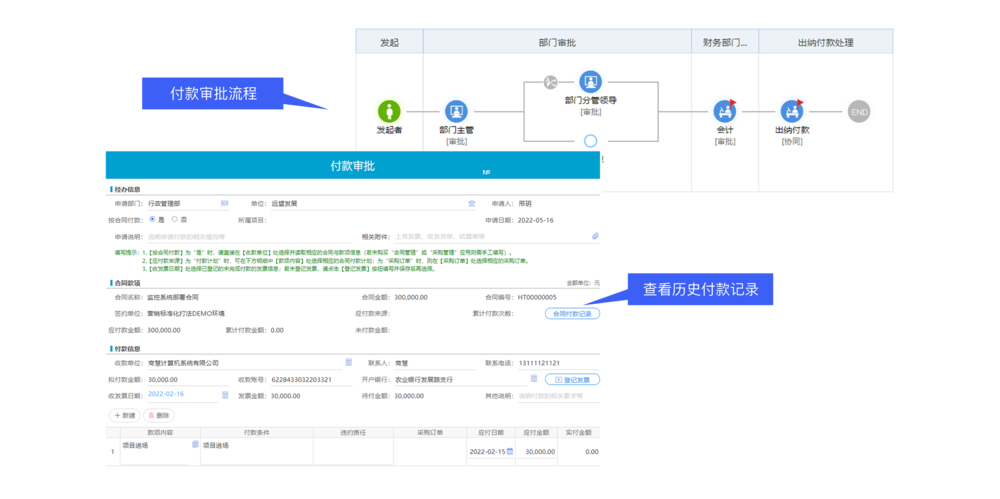Select the 会计 approval node icon
Viewport: 1000px width, 499px height.
[x=724, y=112]
